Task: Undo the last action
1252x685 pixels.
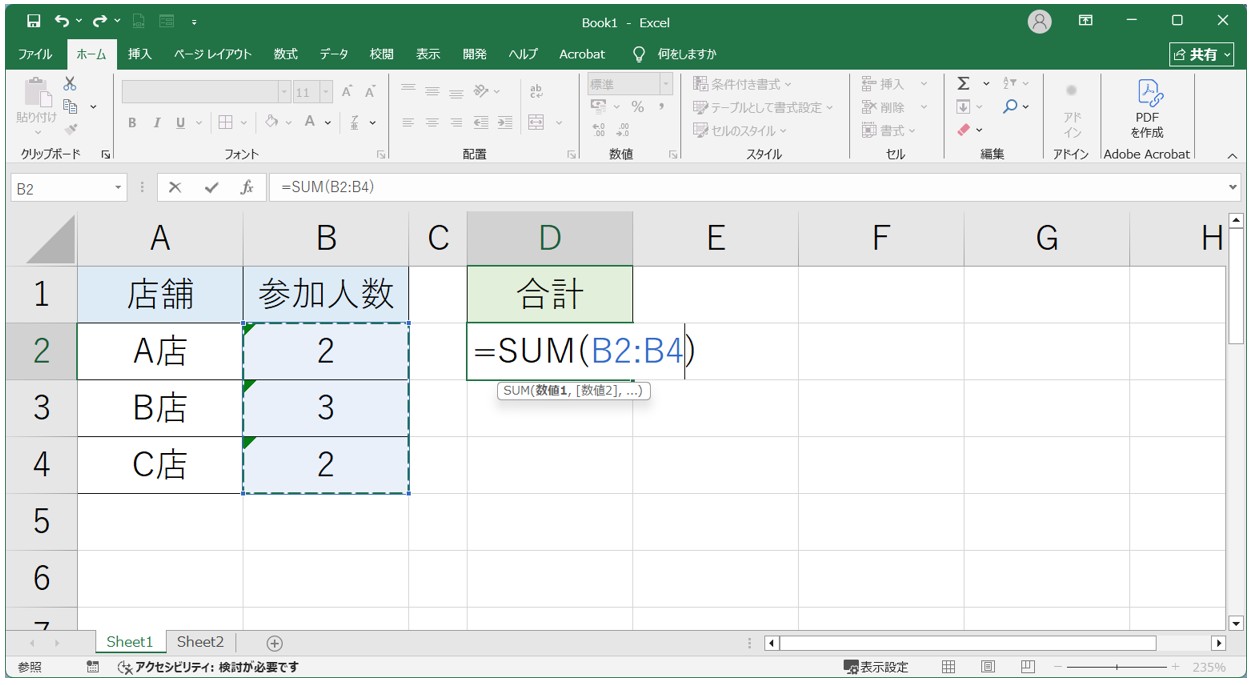Action: [x=63, y=21]
